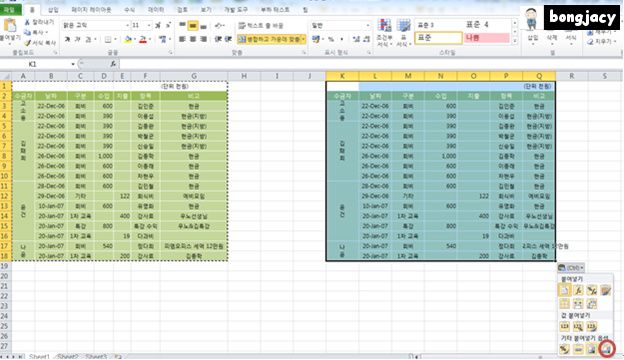
Task: Decrease font size with the shrink-font icon
Action: click(x=168, y=25)
